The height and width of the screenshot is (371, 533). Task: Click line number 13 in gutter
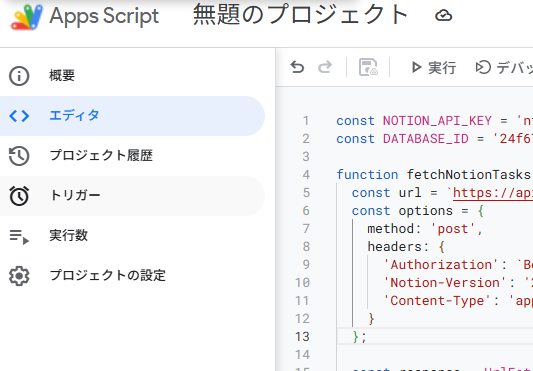click(302, 337)
